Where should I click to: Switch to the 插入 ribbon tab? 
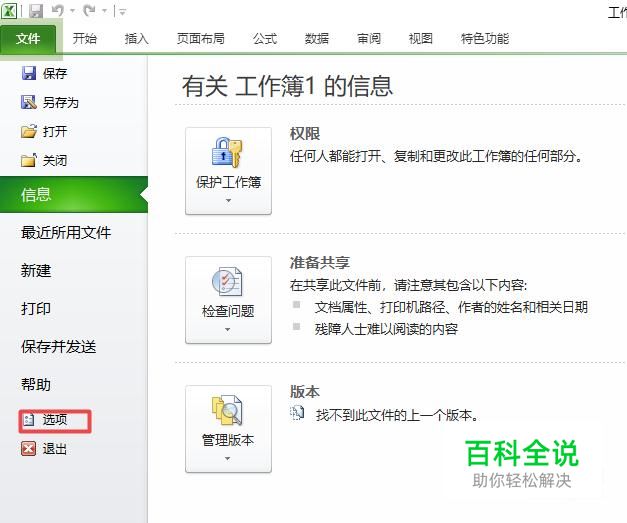coord(136,39)
